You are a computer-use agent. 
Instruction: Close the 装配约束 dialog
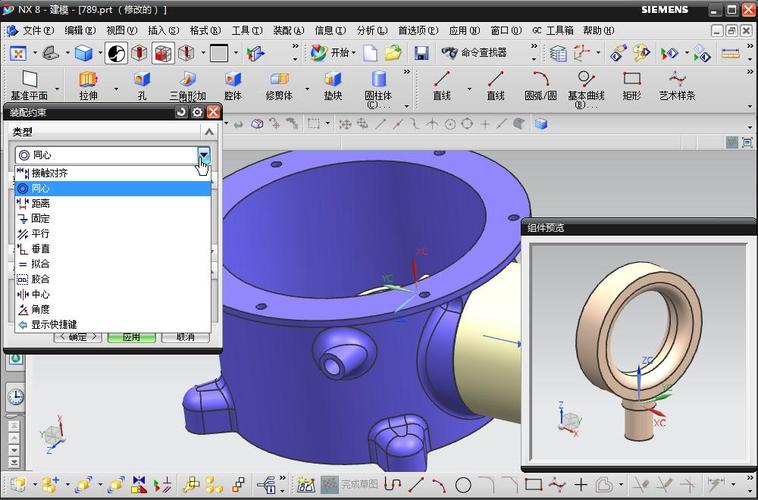point(214,112)
